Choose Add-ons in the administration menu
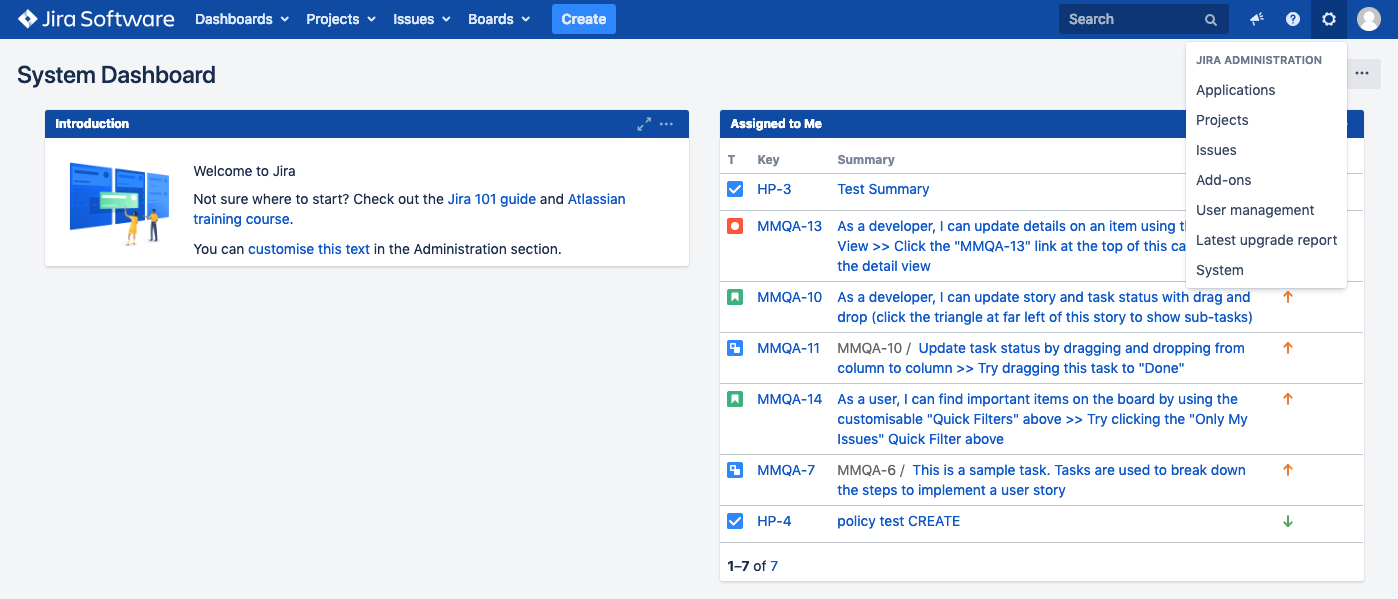 click(1223, 180)
